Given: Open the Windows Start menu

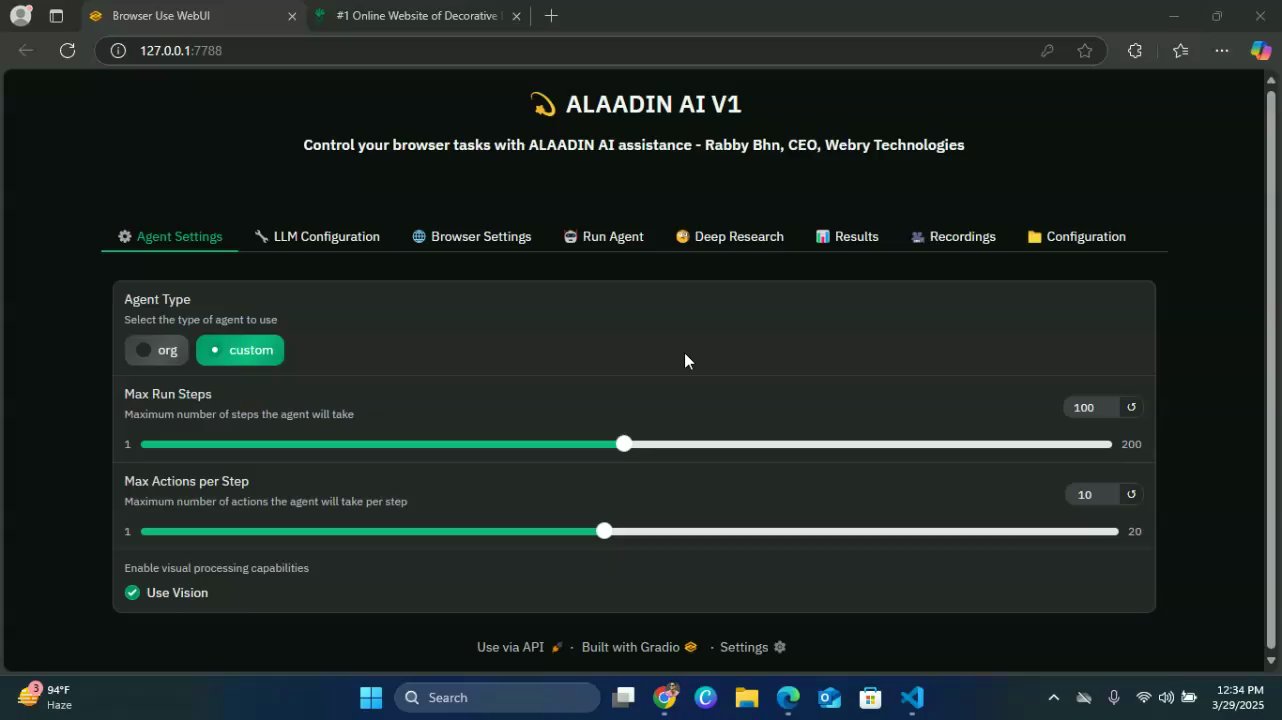Looking at the screenshot, I should pyautogui.click(x=371, y=697).
